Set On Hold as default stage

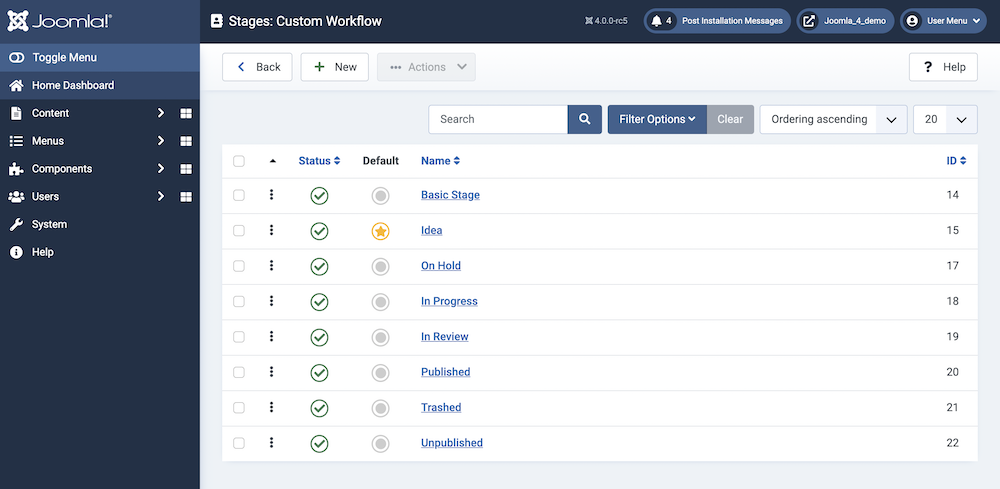pyautogui.click(x=380, y=266)
